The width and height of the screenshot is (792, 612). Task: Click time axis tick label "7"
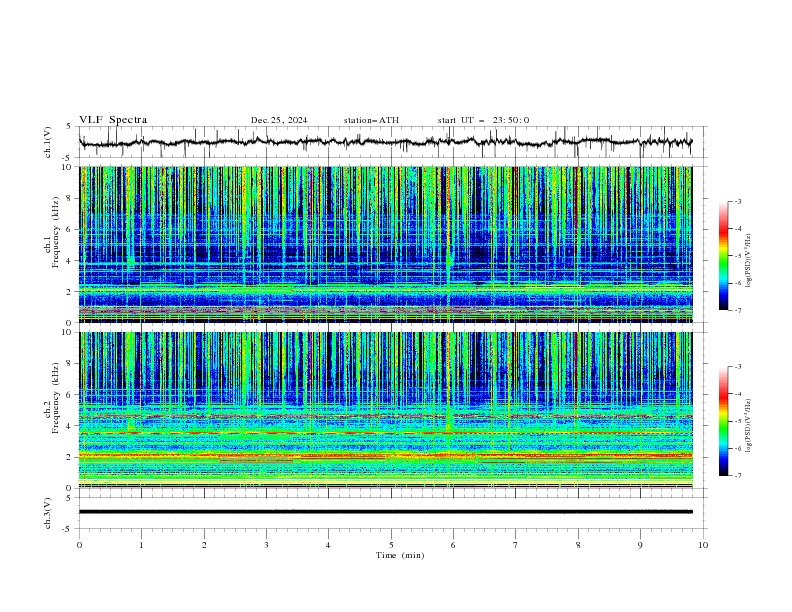tap(516, 545)
